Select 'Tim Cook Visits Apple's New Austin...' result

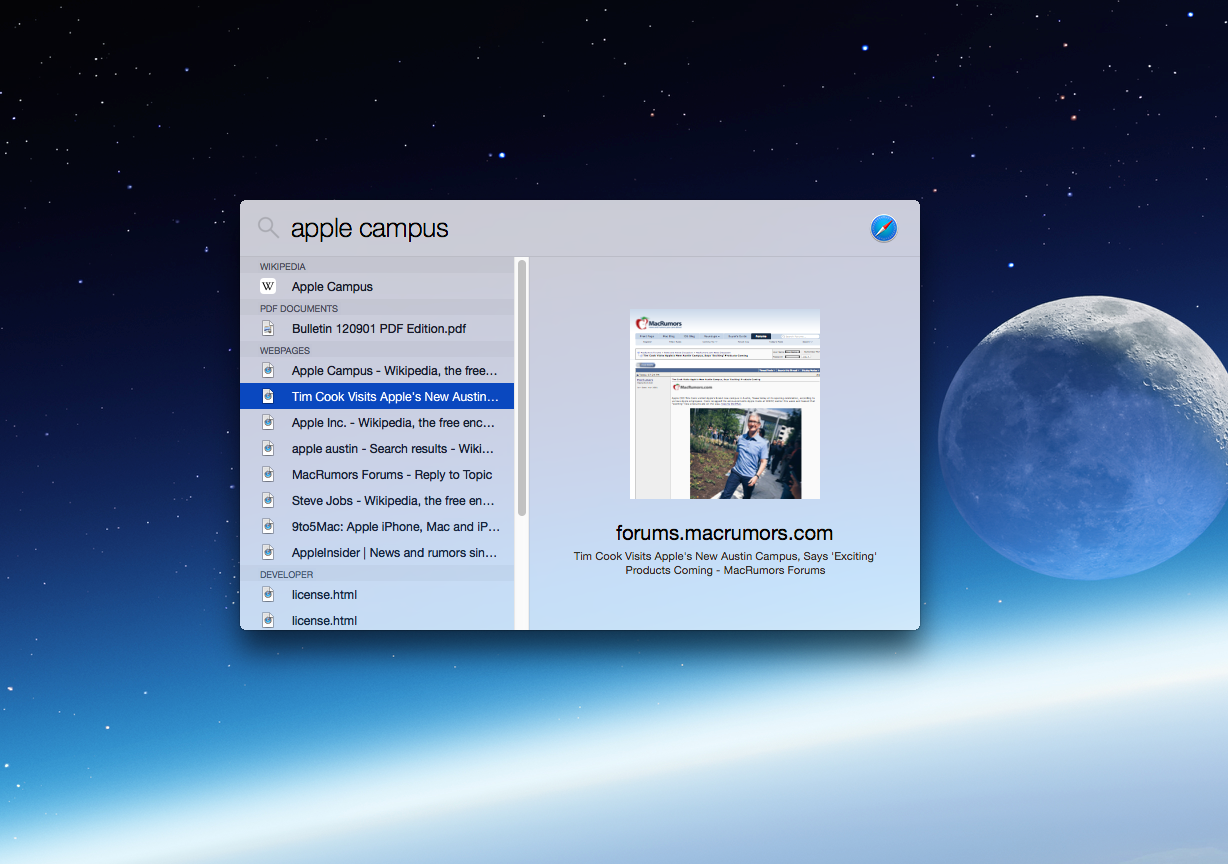pos(377,396)
